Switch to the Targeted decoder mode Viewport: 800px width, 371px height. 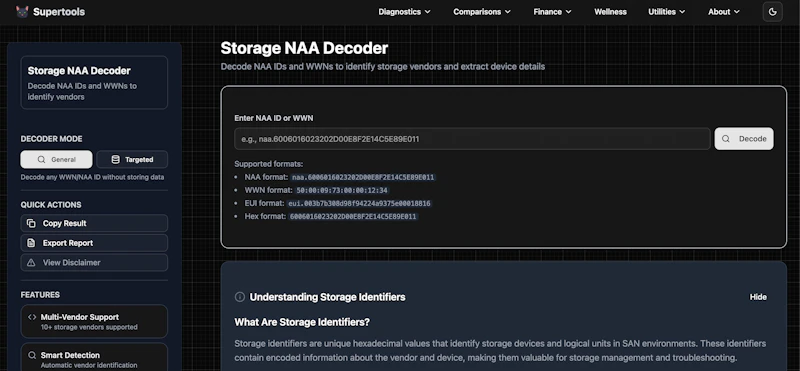point(132,160)
